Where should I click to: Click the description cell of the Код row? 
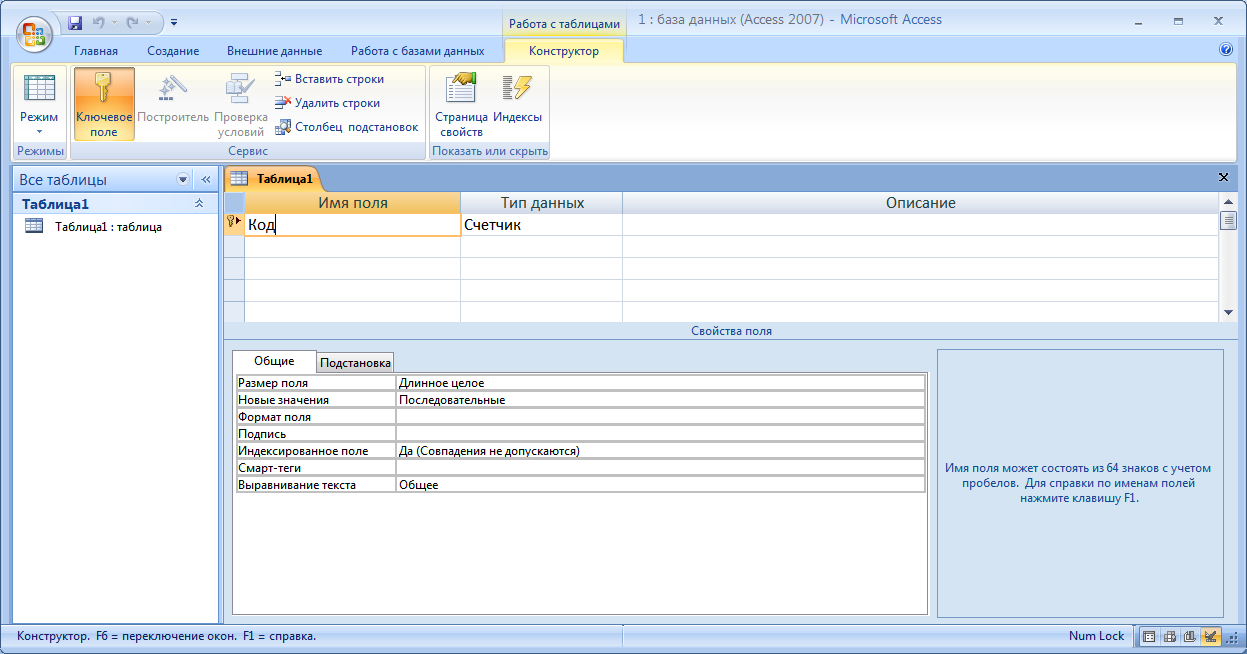coord(920,225)
